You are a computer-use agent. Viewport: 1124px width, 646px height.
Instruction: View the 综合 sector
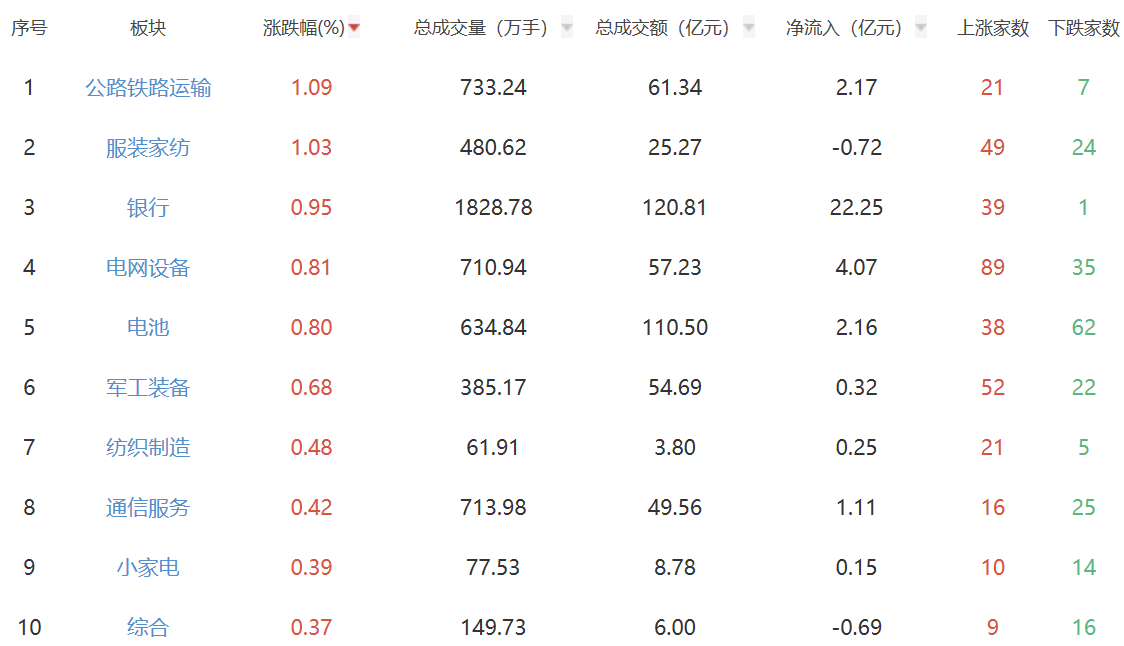pyautogui.click(x=148, y=628)
